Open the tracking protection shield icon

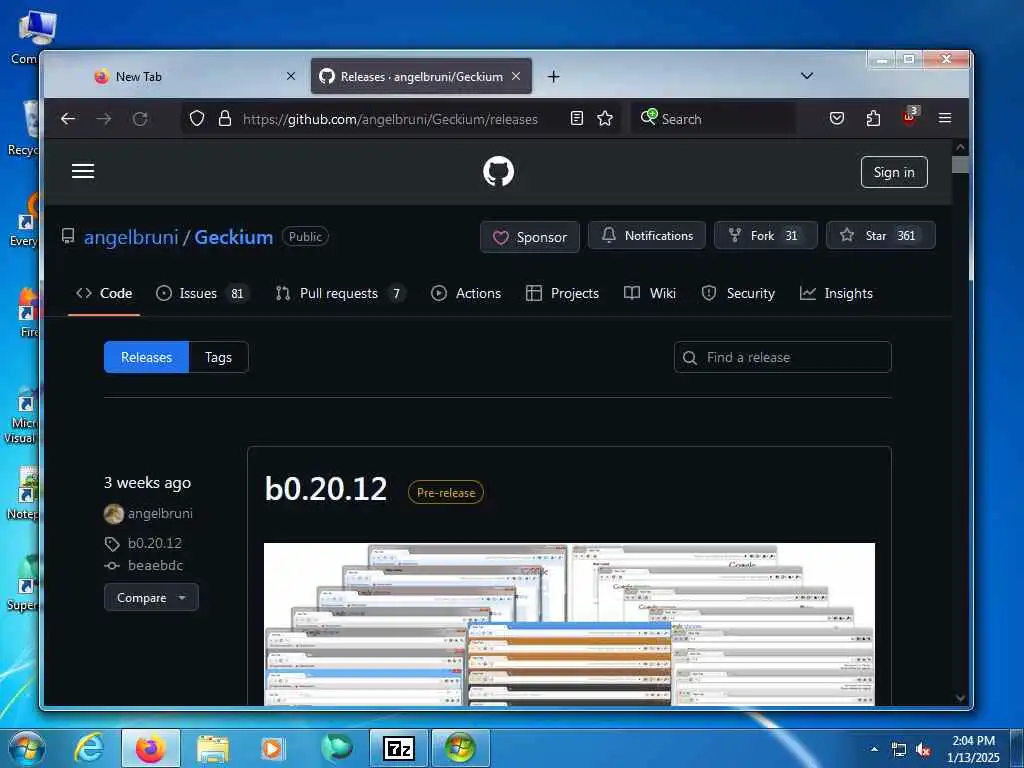197,119
